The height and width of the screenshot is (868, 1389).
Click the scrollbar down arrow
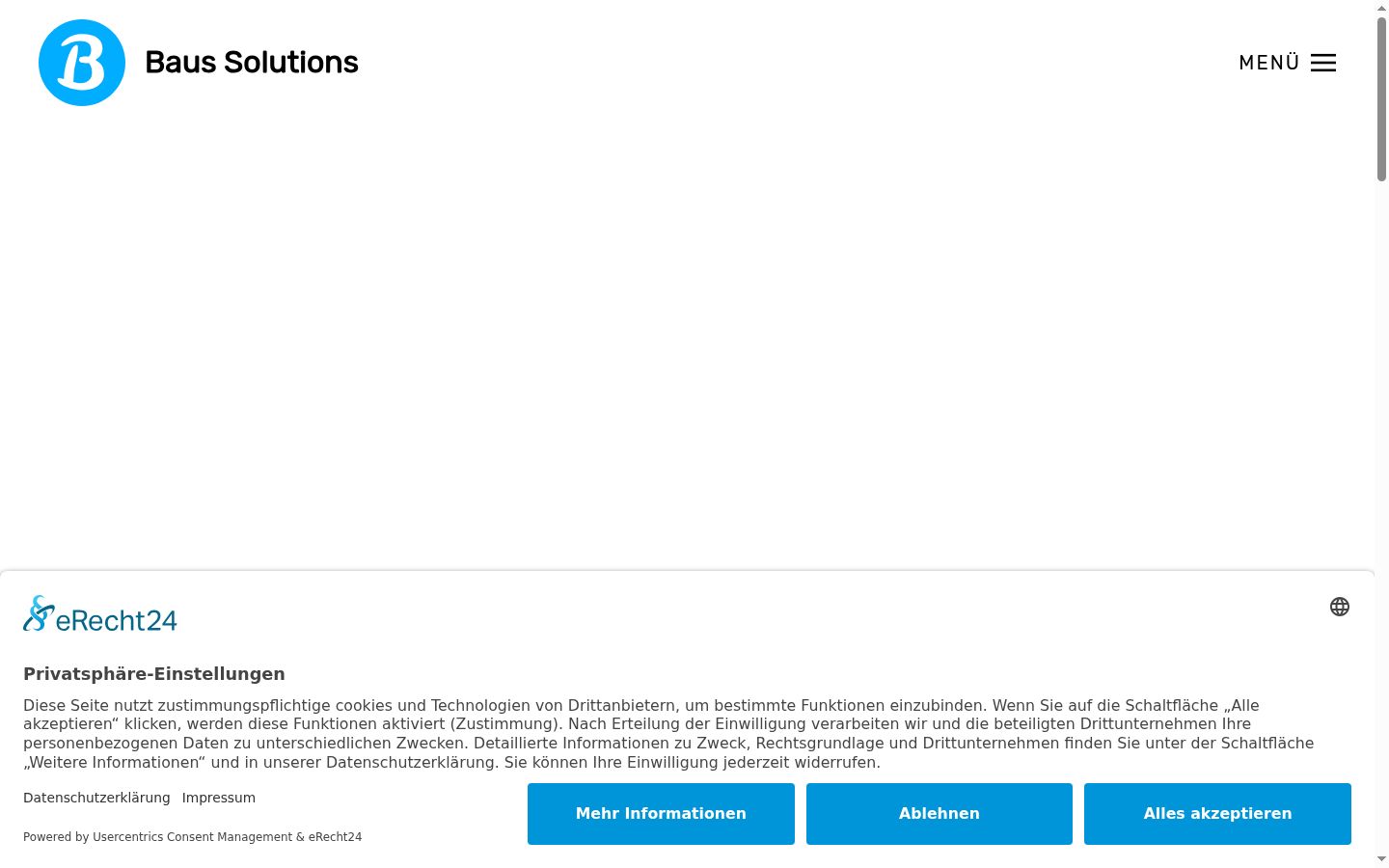tap(1381, 859)
